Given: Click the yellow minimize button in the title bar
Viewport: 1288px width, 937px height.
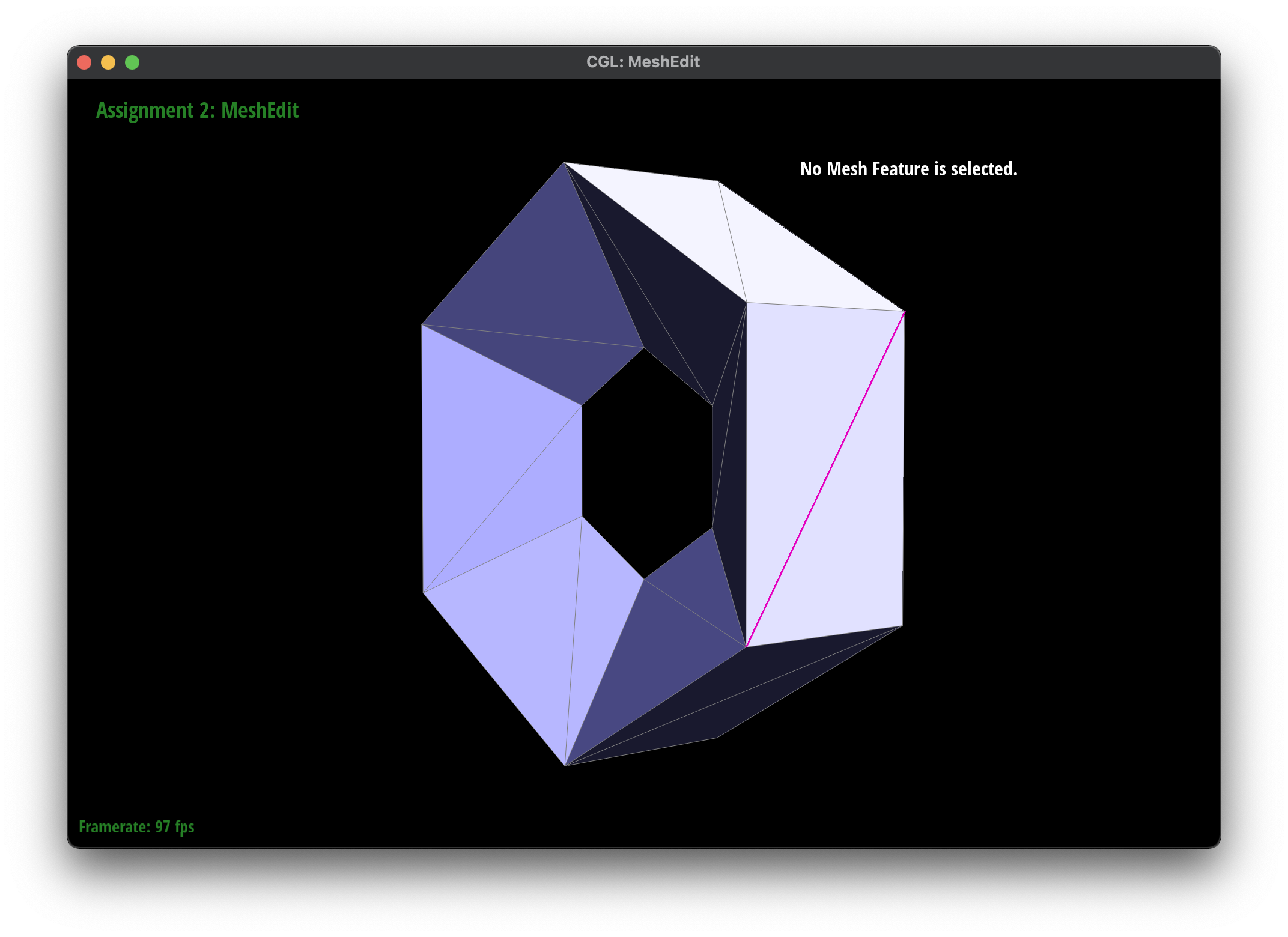Looking at the screenshot, I should (x=109, y=62).
